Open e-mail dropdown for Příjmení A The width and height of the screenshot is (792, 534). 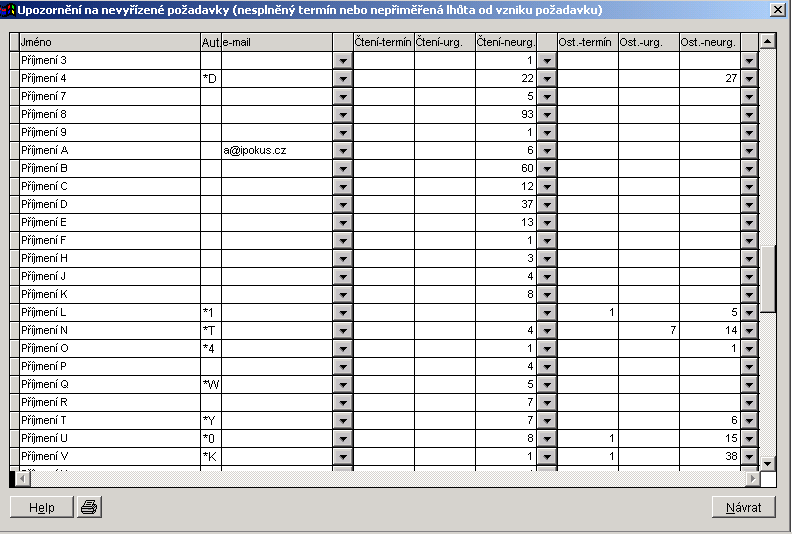pyautogui.click(x=342, y=150)
